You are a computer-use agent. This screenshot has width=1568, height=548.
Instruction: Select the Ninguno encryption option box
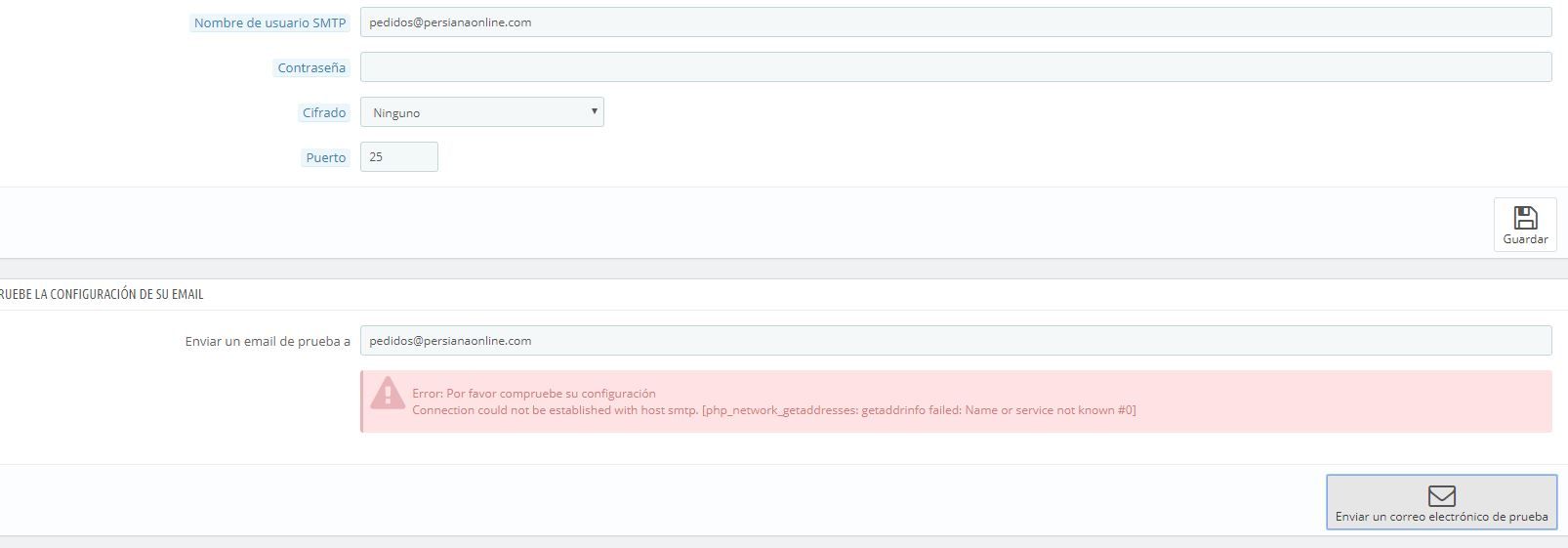pyautogui.click(x=482, y=112)
